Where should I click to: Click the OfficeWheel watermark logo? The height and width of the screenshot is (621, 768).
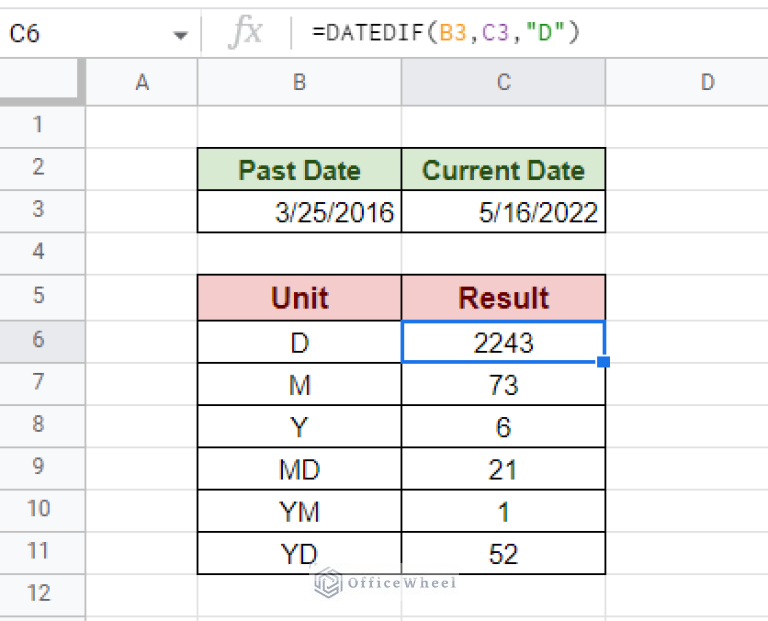click(326, 582)
